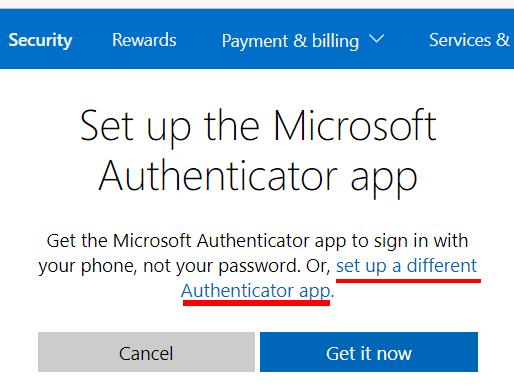This screenshot has width=514, height=390.
Task: Expand the chevron beside Payment & billing
Action: click(377, 39)
